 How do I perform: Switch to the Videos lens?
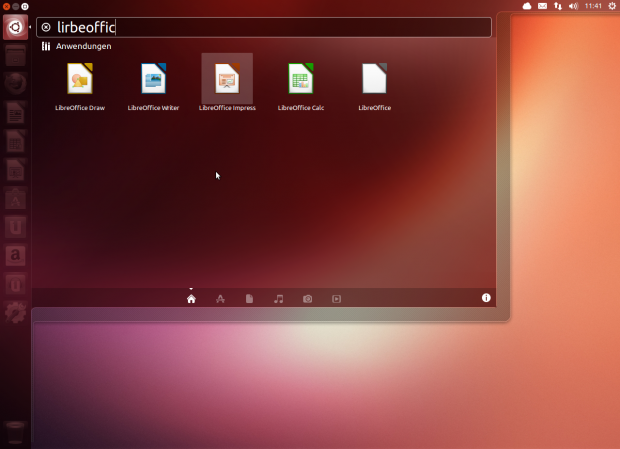click(x=336, y=299)
